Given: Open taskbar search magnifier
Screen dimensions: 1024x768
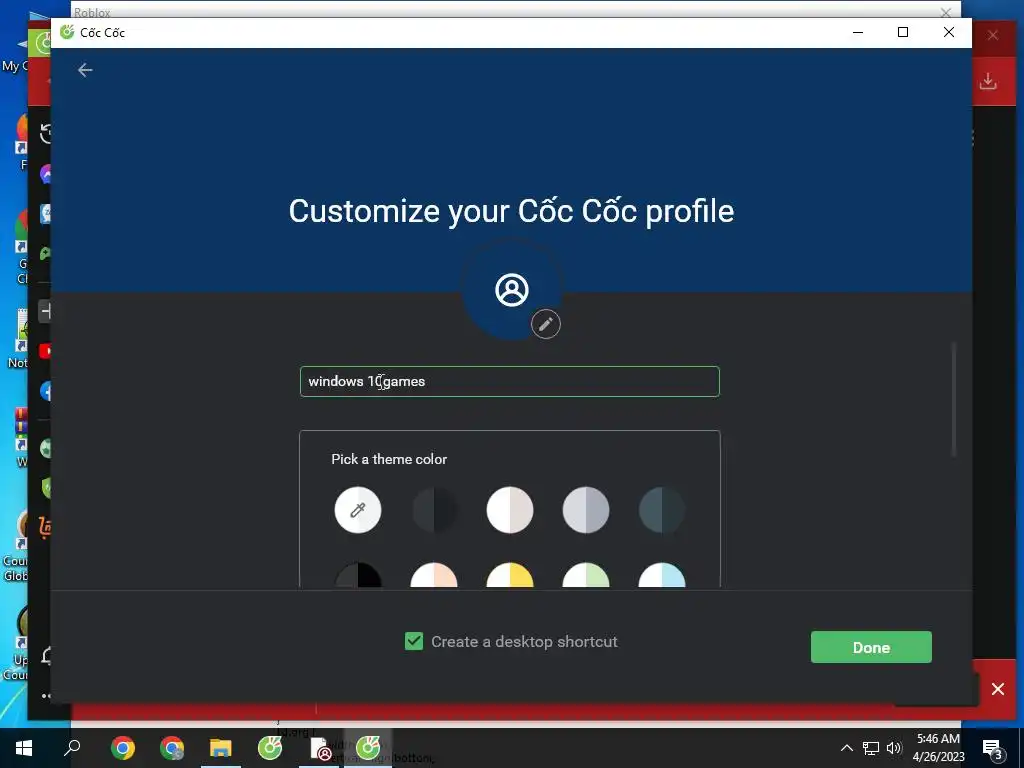Looking at the screenshot, I should click(72, 748).
